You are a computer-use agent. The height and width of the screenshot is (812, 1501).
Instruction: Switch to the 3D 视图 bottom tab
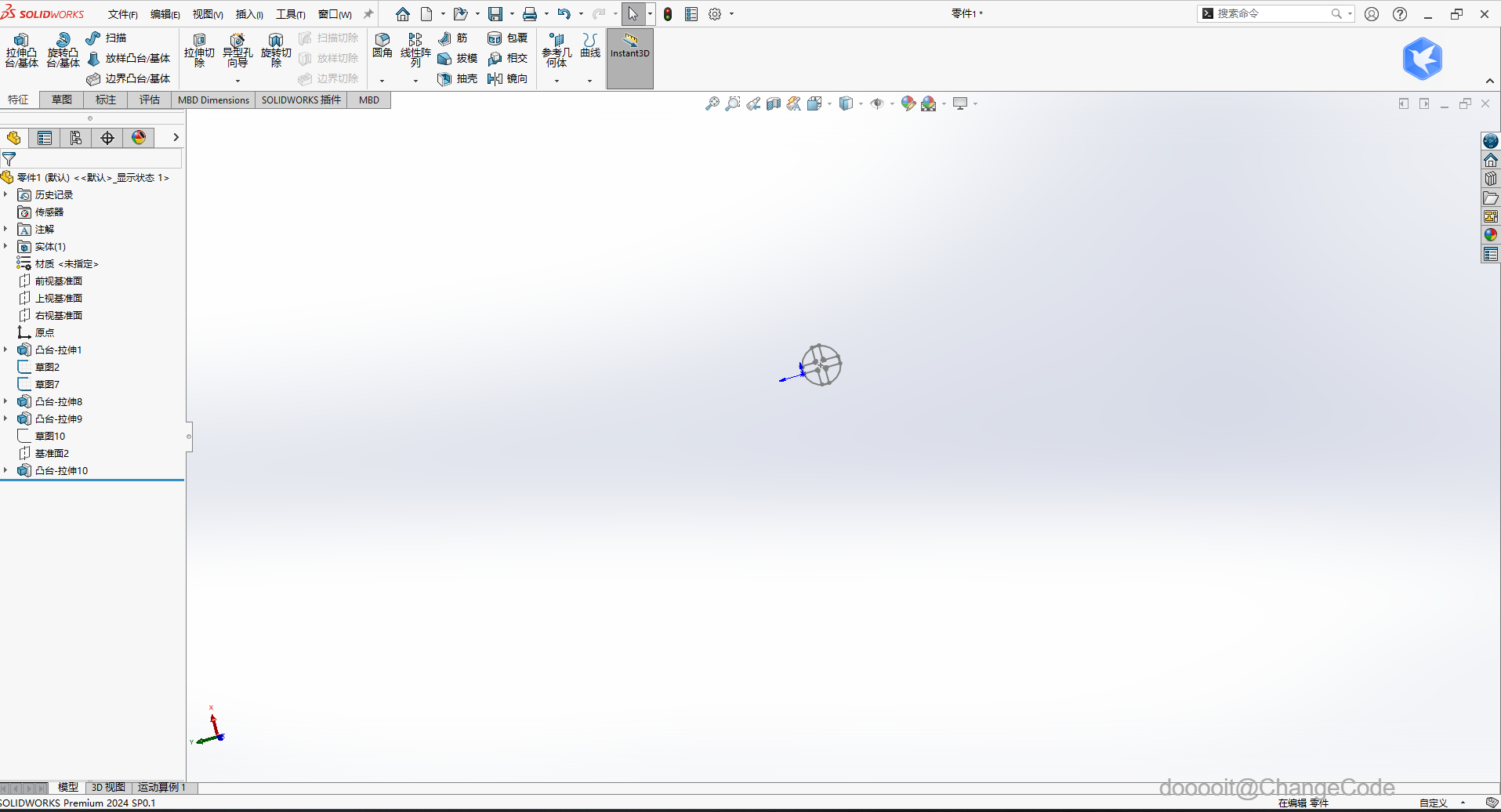point(108,787)
